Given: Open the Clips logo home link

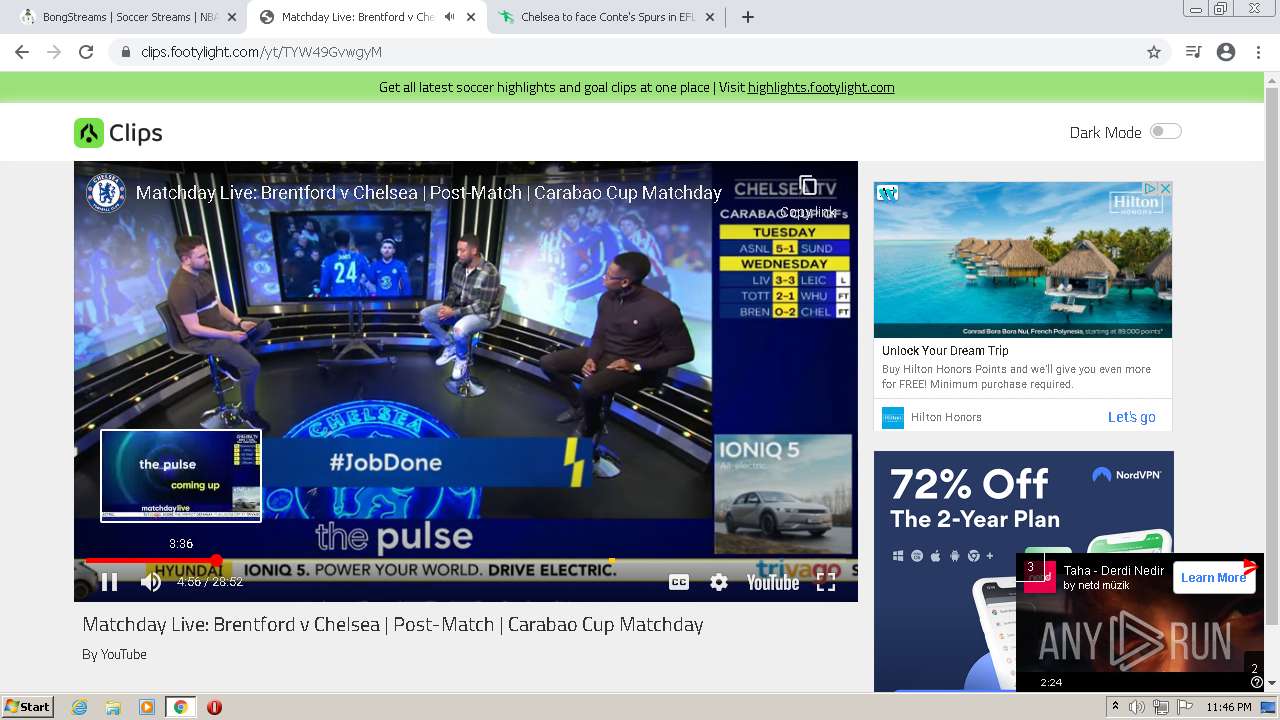Looking at the screenshot, I should click(118, 133).
